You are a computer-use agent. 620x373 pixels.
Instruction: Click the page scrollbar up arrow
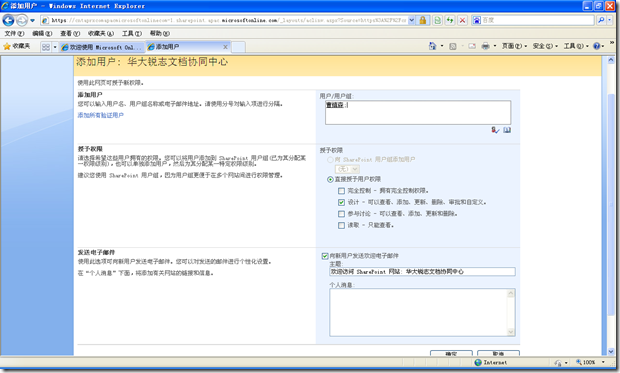[611, 61]
